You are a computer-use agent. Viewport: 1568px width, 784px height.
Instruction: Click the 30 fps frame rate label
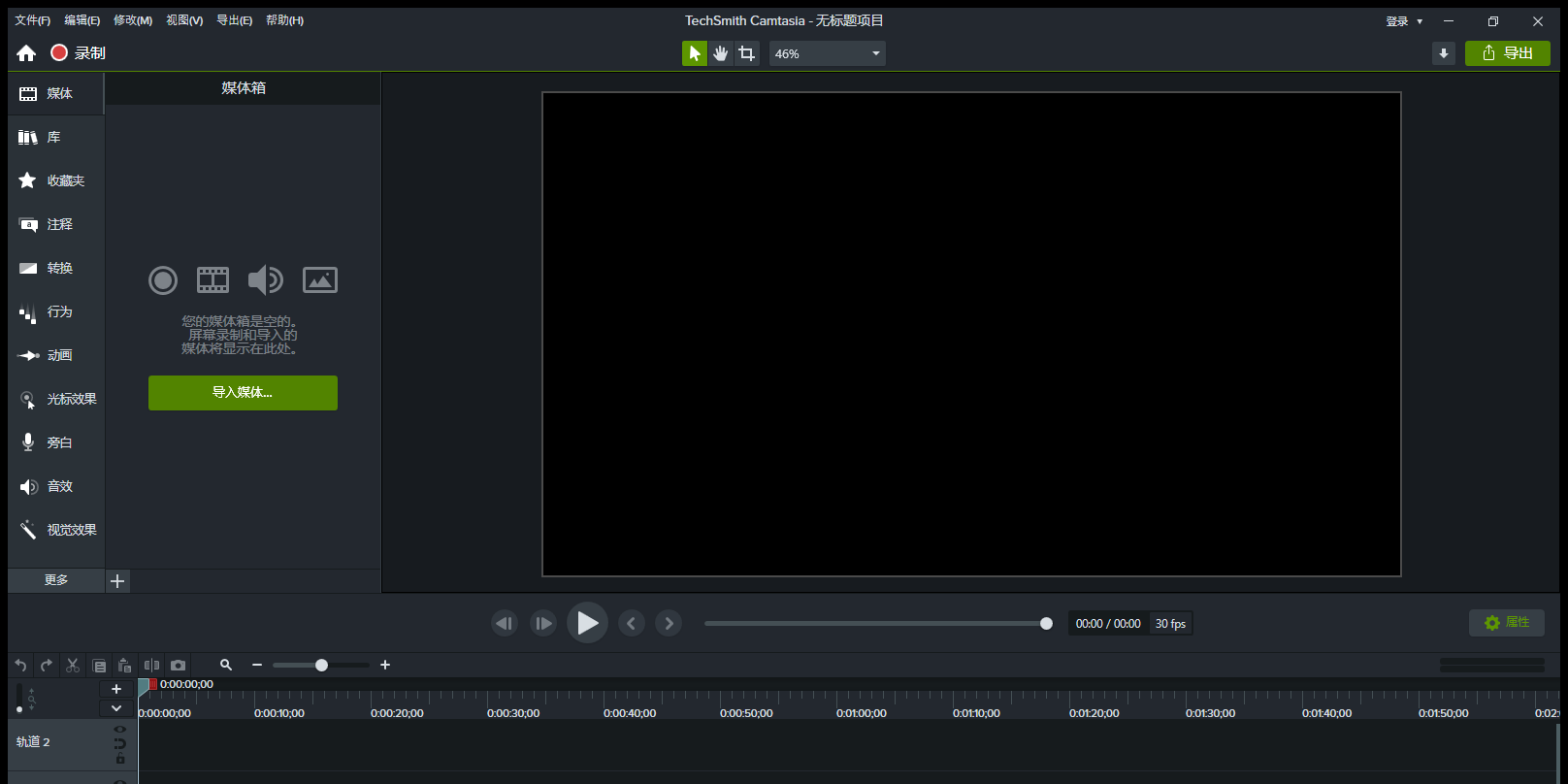(x=1170, y=624)
